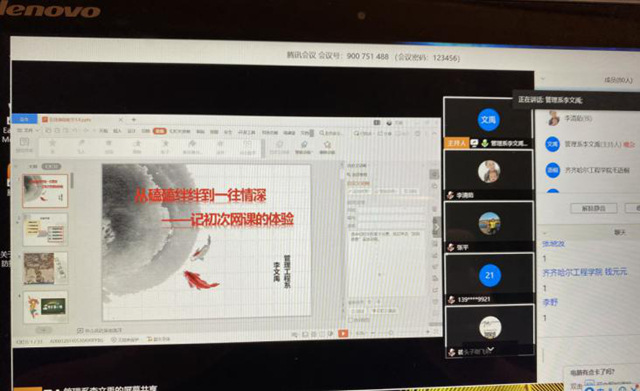Click 李清阳's avatar in members list
640x391 pixels.
pos(553,119)
